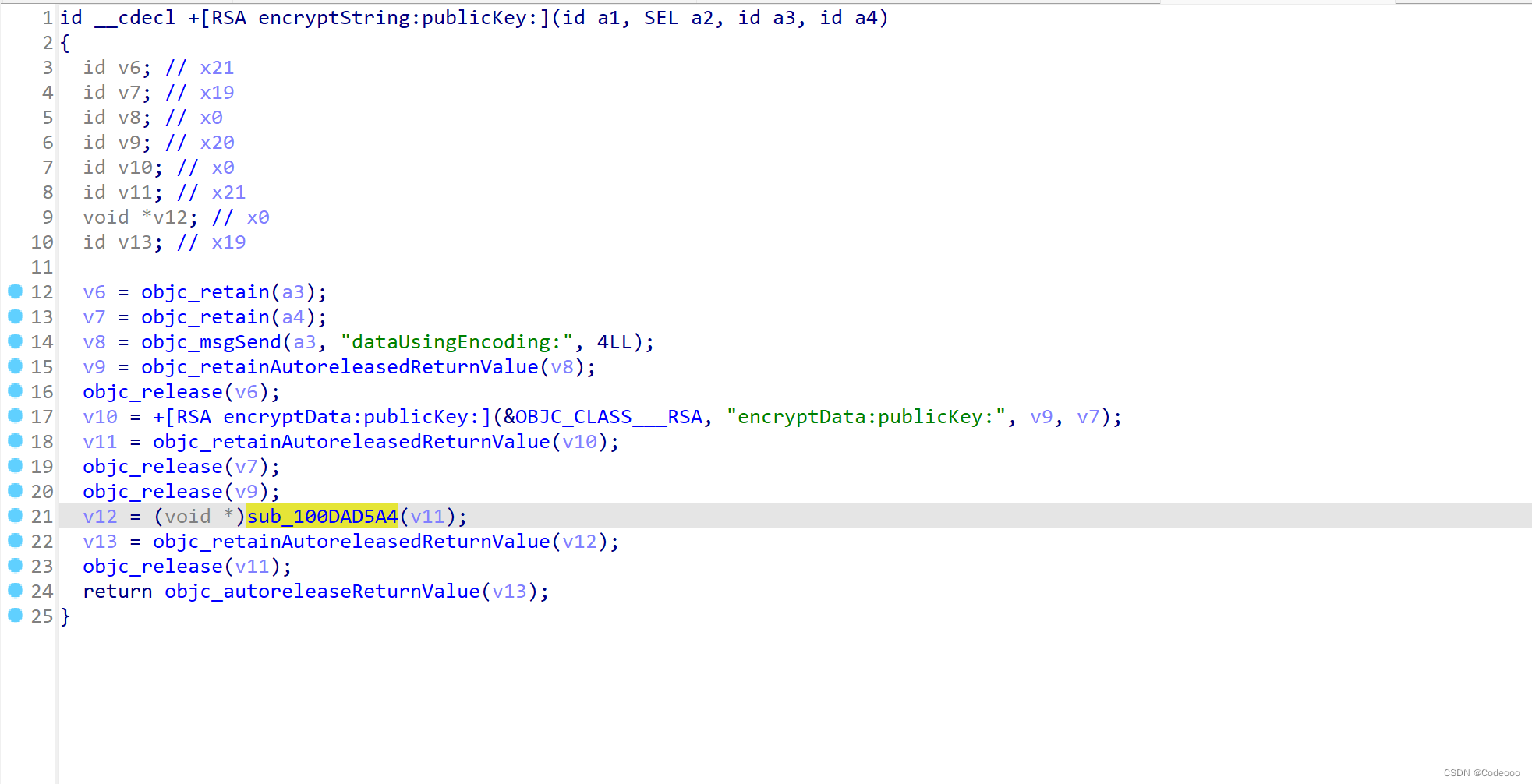The width and height of the screenshot is (1532, 784).
Task: Open +[RSA encryptData:publicKey:] call on line 17
Action: (x=322, y=417)
